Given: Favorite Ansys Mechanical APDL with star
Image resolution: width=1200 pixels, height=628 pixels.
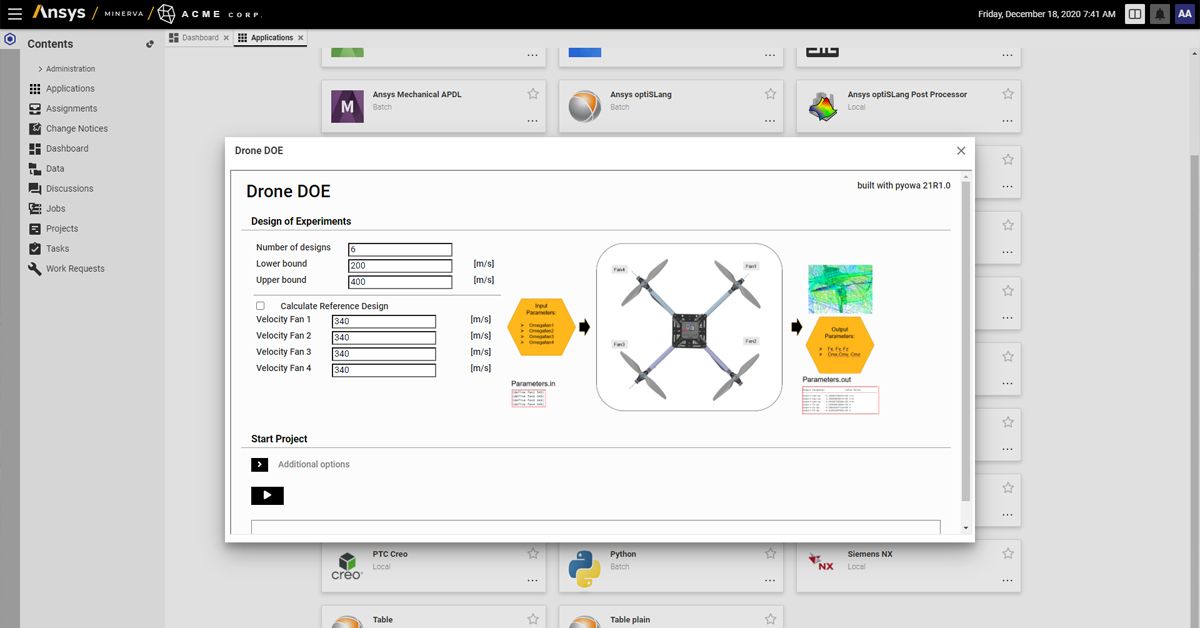Looking at the screenshot, I should (x=533, y=94).
